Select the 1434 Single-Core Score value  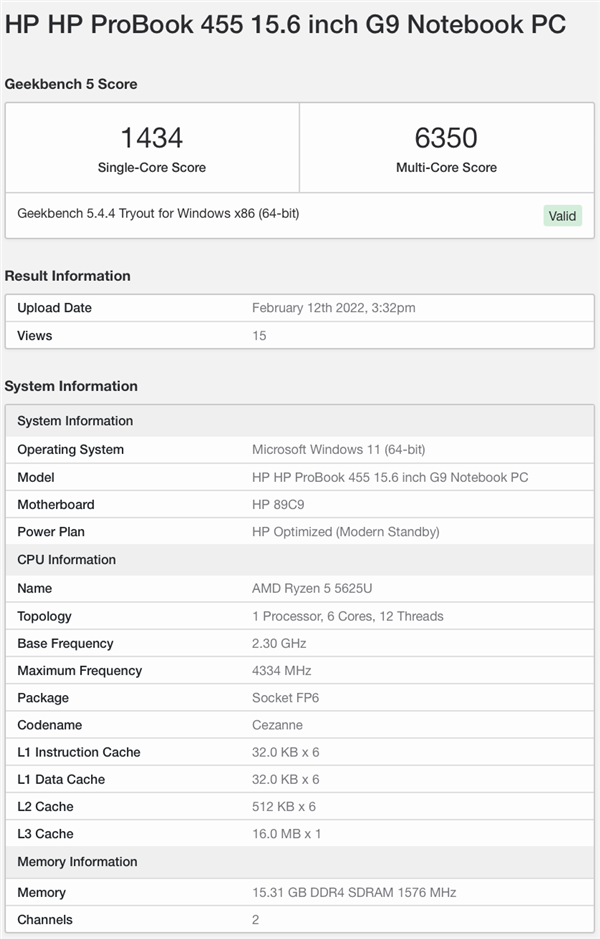click(152, 138)
